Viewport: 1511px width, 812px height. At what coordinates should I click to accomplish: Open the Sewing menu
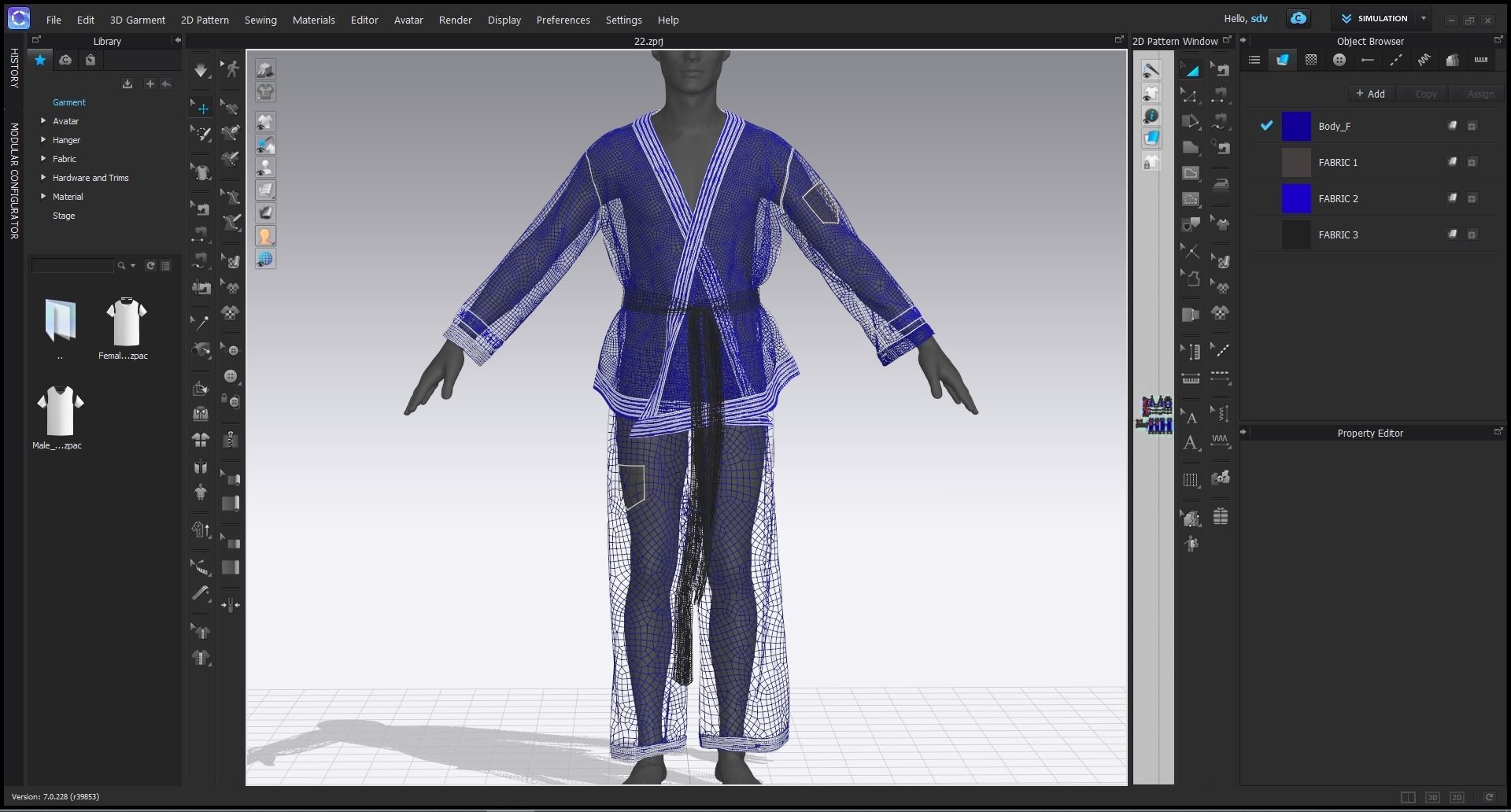(260, 20)
